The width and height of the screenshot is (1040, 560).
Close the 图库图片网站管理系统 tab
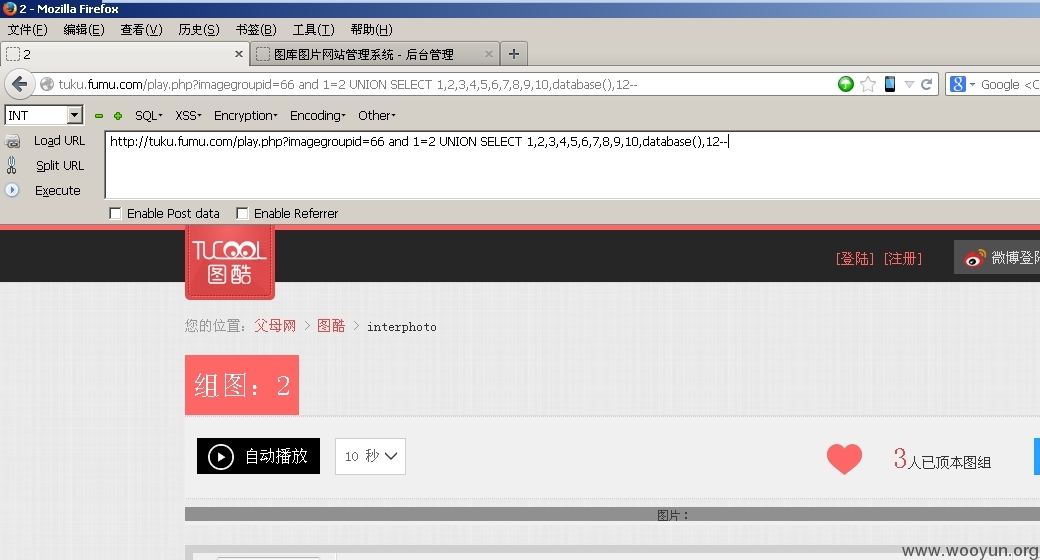point(489,54)
